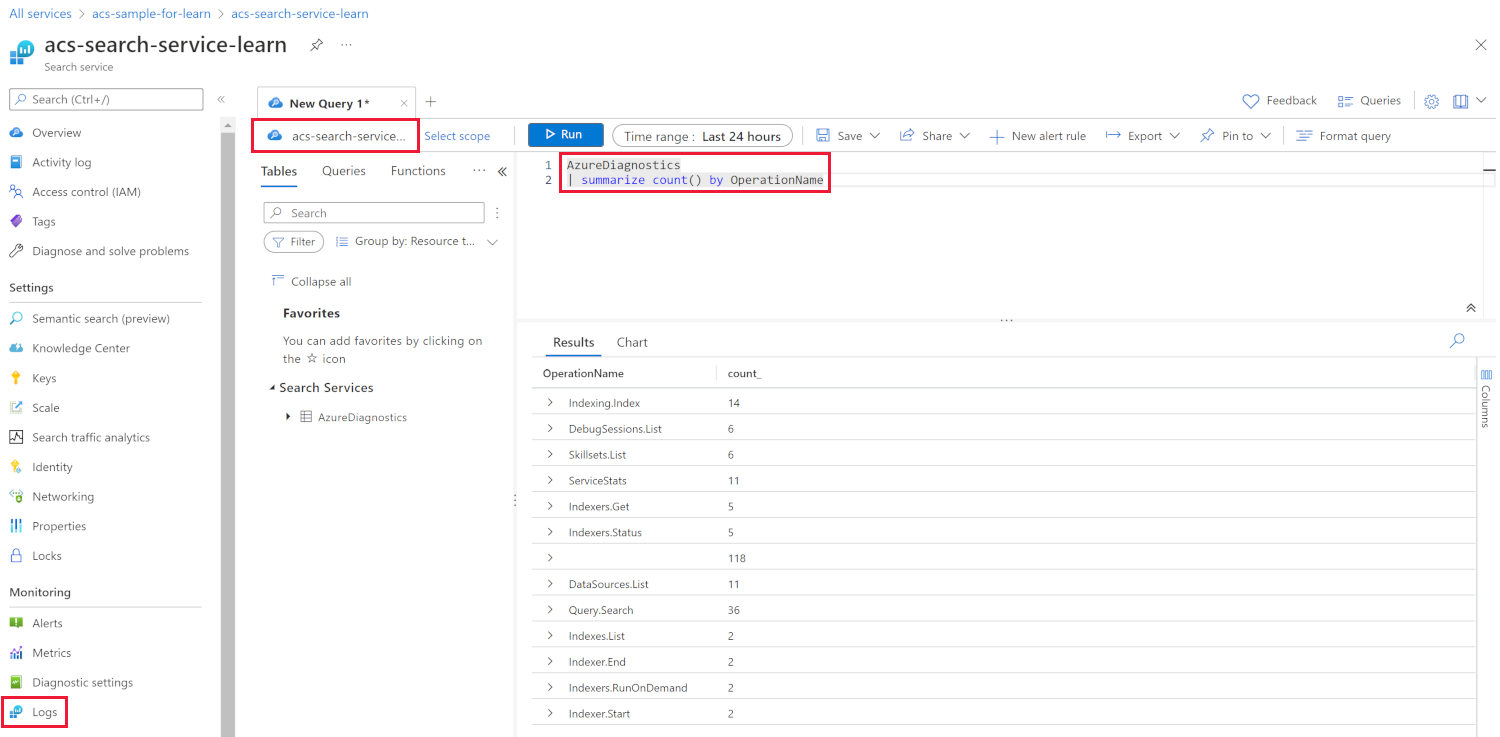Open Networking settings
This screenshot has height=737, width=1500.
point(63,496)
